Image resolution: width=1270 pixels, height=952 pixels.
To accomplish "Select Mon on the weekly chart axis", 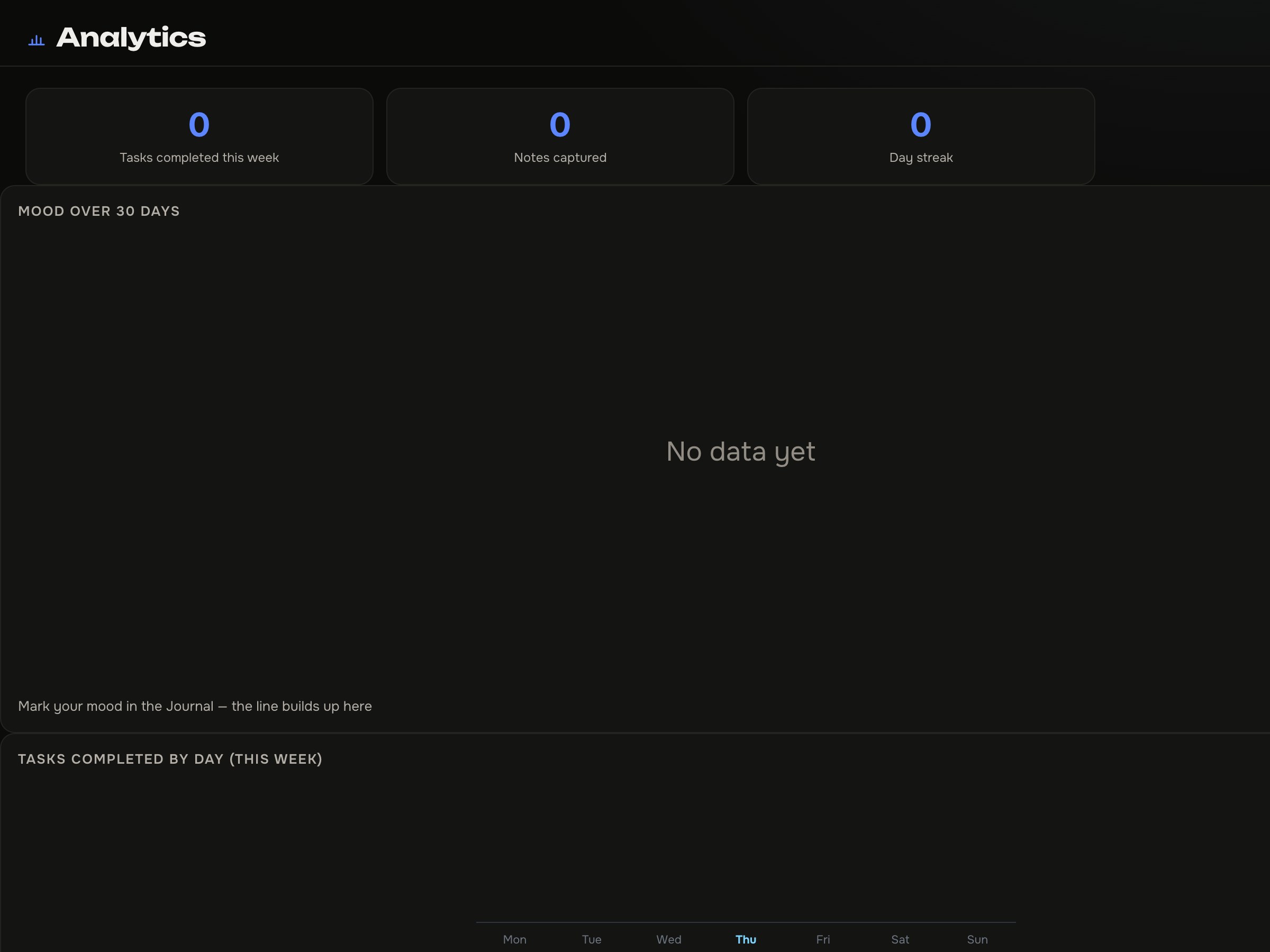I will (x=514, y=939).
